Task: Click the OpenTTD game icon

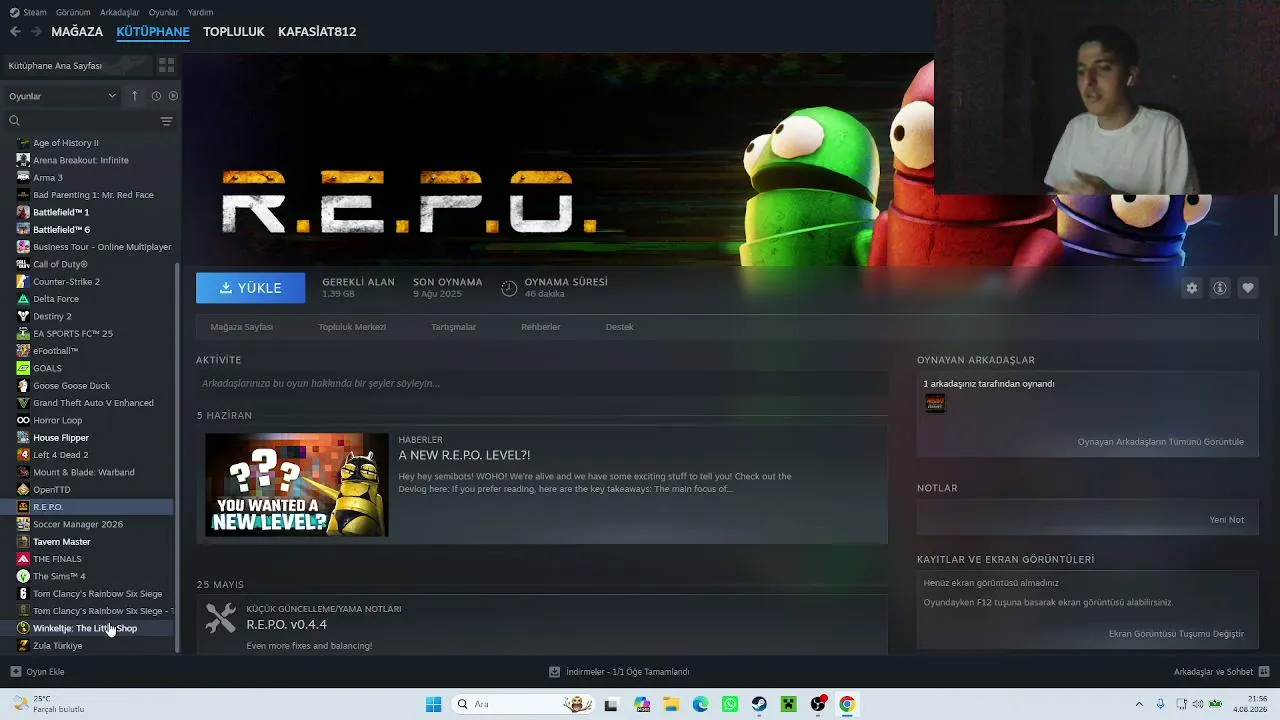Action: click(23, 490)
